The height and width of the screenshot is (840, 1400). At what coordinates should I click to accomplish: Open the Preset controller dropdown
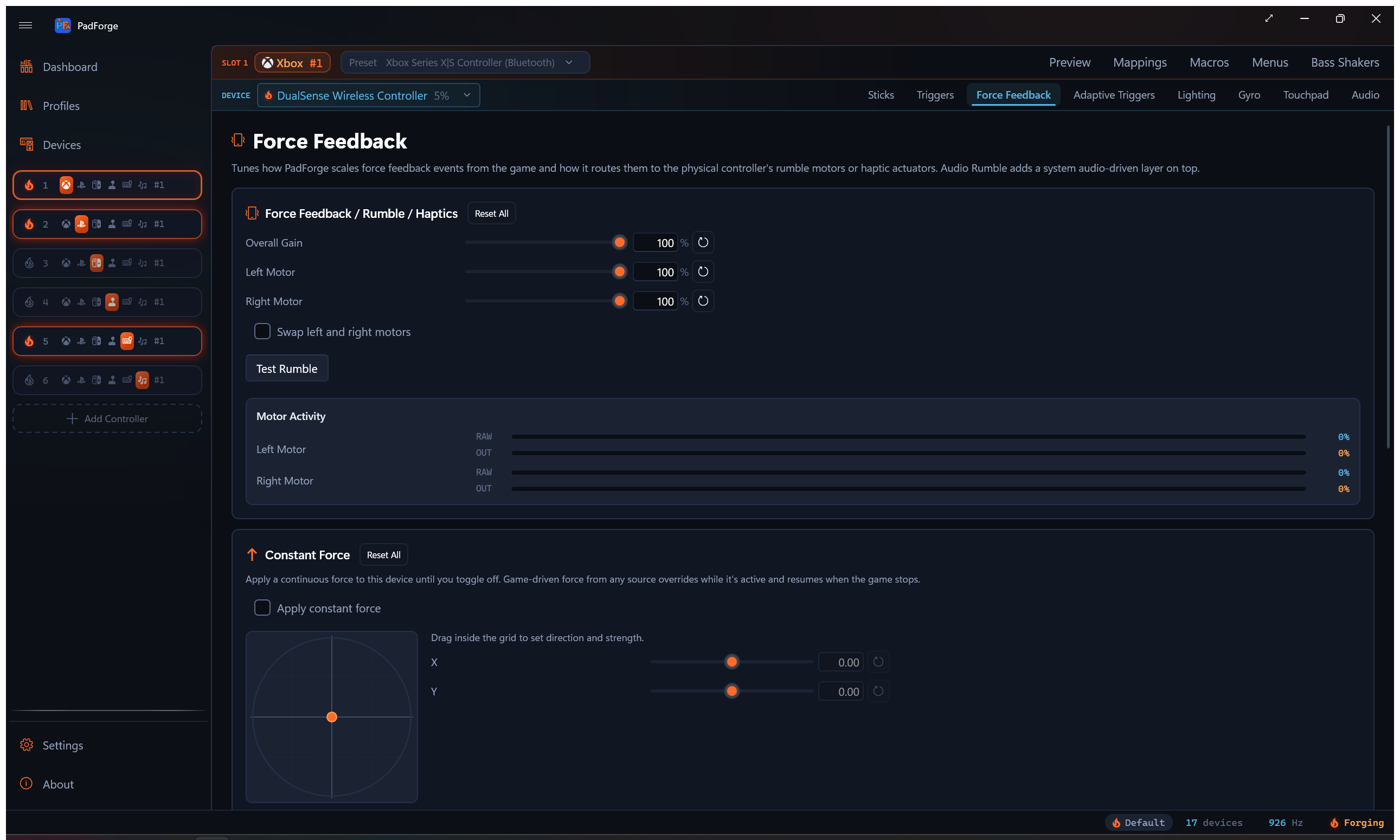(x=465, y=63)
